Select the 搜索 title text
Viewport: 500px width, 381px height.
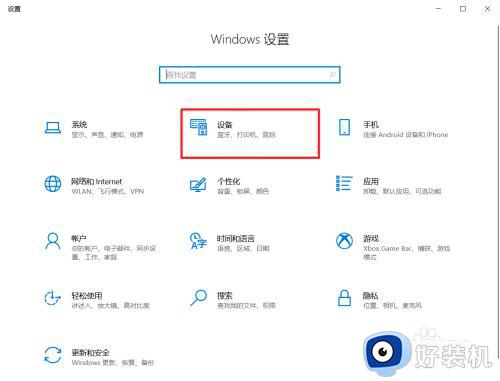click(x=225, y=296)
